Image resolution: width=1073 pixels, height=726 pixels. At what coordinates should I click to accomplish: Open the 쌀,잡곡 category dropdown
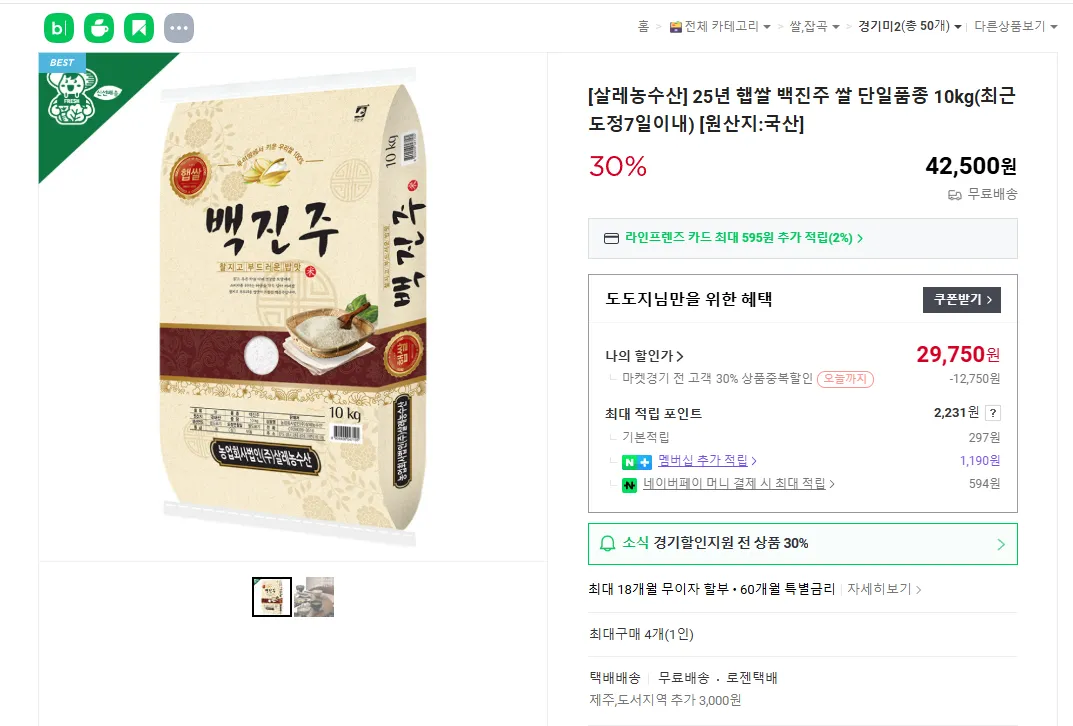813,26
